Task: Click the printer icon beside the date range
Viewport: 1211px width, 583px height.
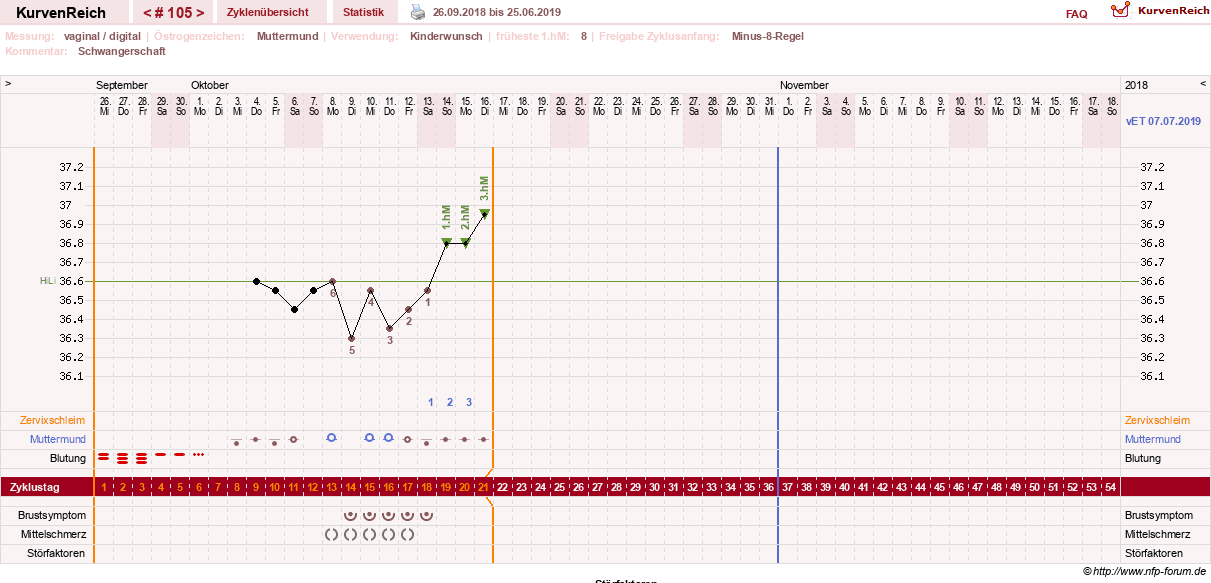Action: (x=418, y=13)
